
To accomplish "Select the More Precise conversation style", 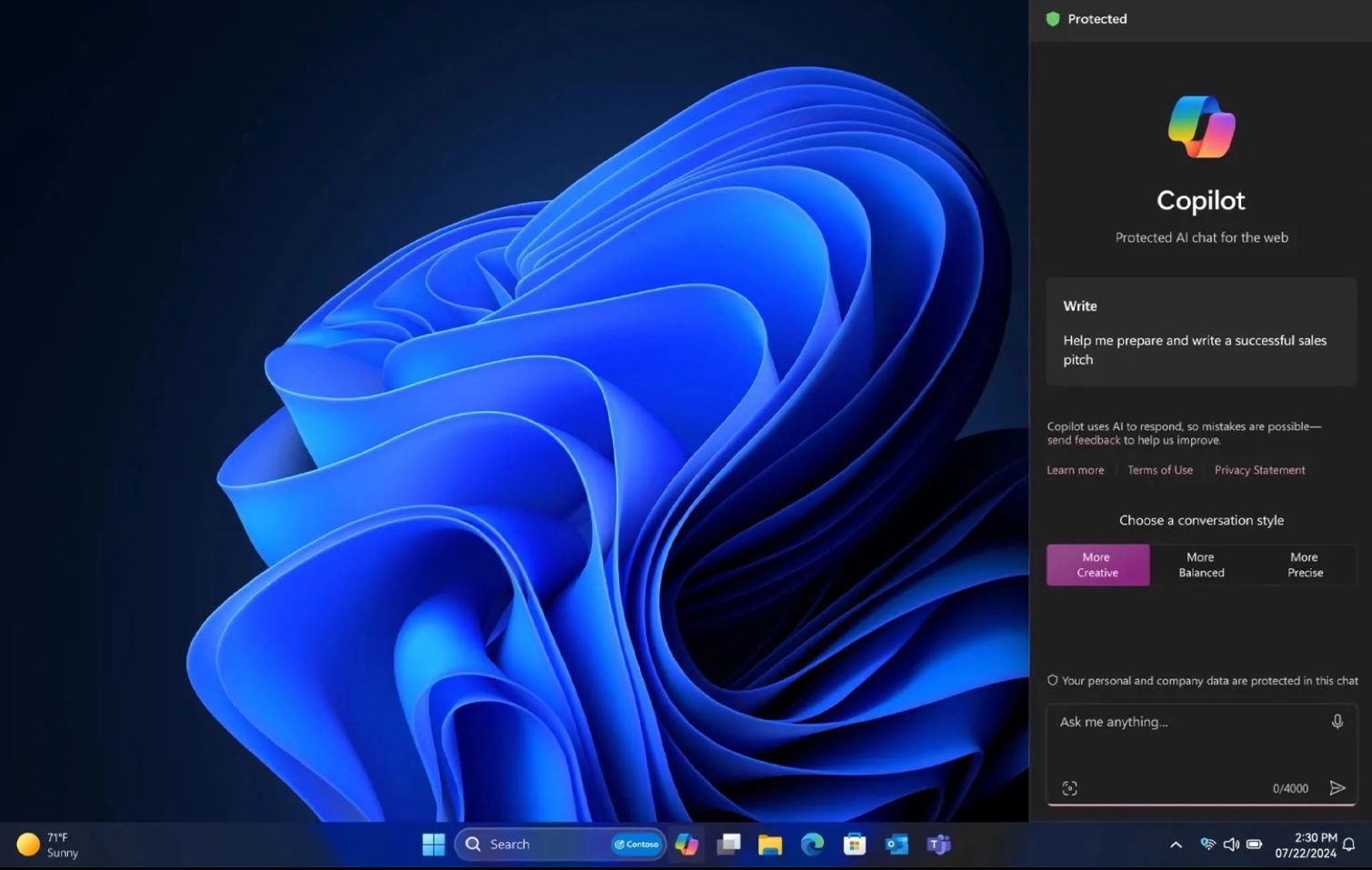I will 1305,565.
